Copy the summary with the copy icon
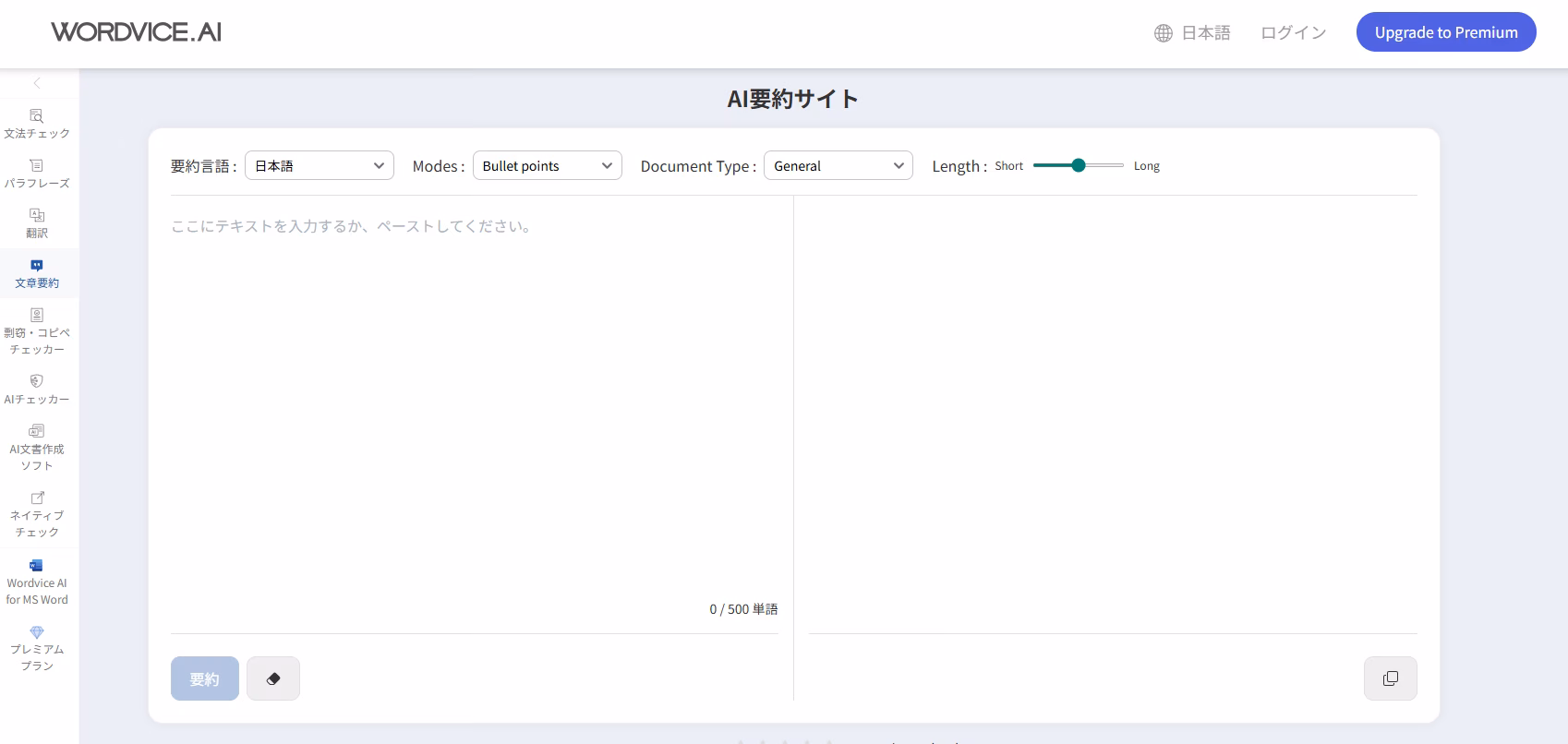 [1390, 678]
